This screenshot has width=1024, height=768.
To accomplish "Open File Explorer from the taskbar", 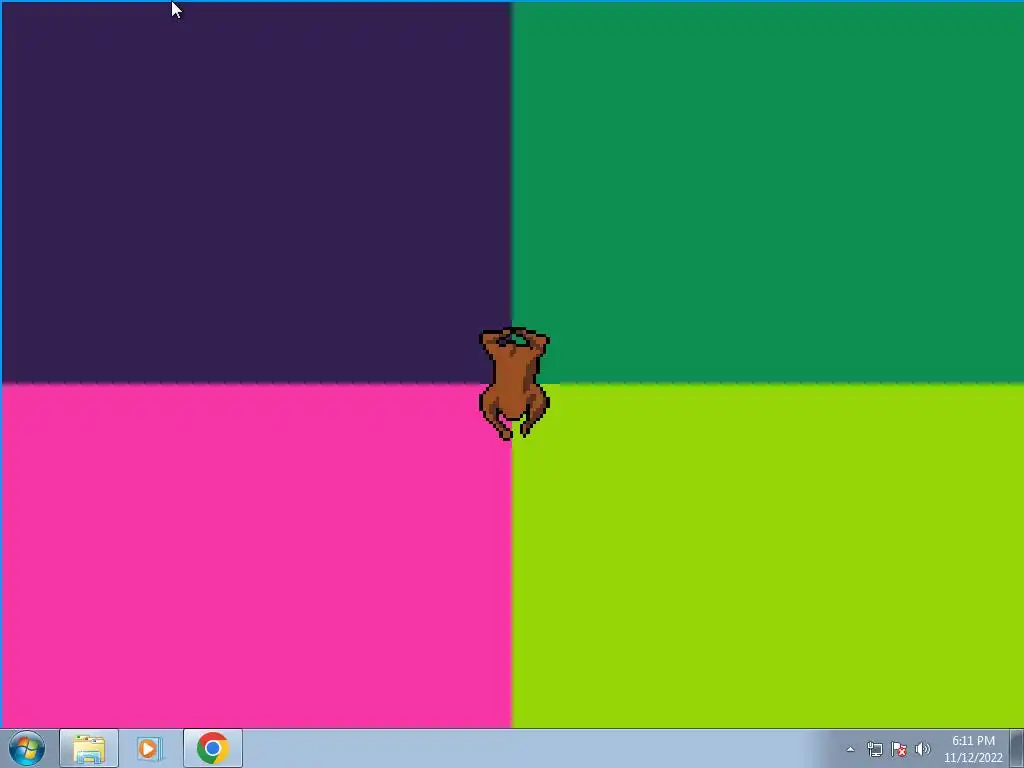I will point(89,748).
